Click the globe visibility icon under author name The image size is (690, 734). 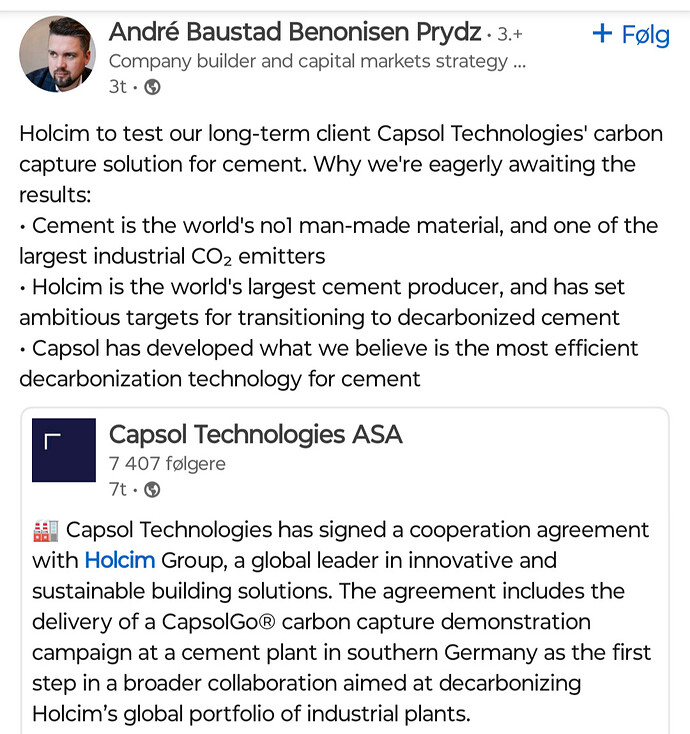(x=152, y=87)
